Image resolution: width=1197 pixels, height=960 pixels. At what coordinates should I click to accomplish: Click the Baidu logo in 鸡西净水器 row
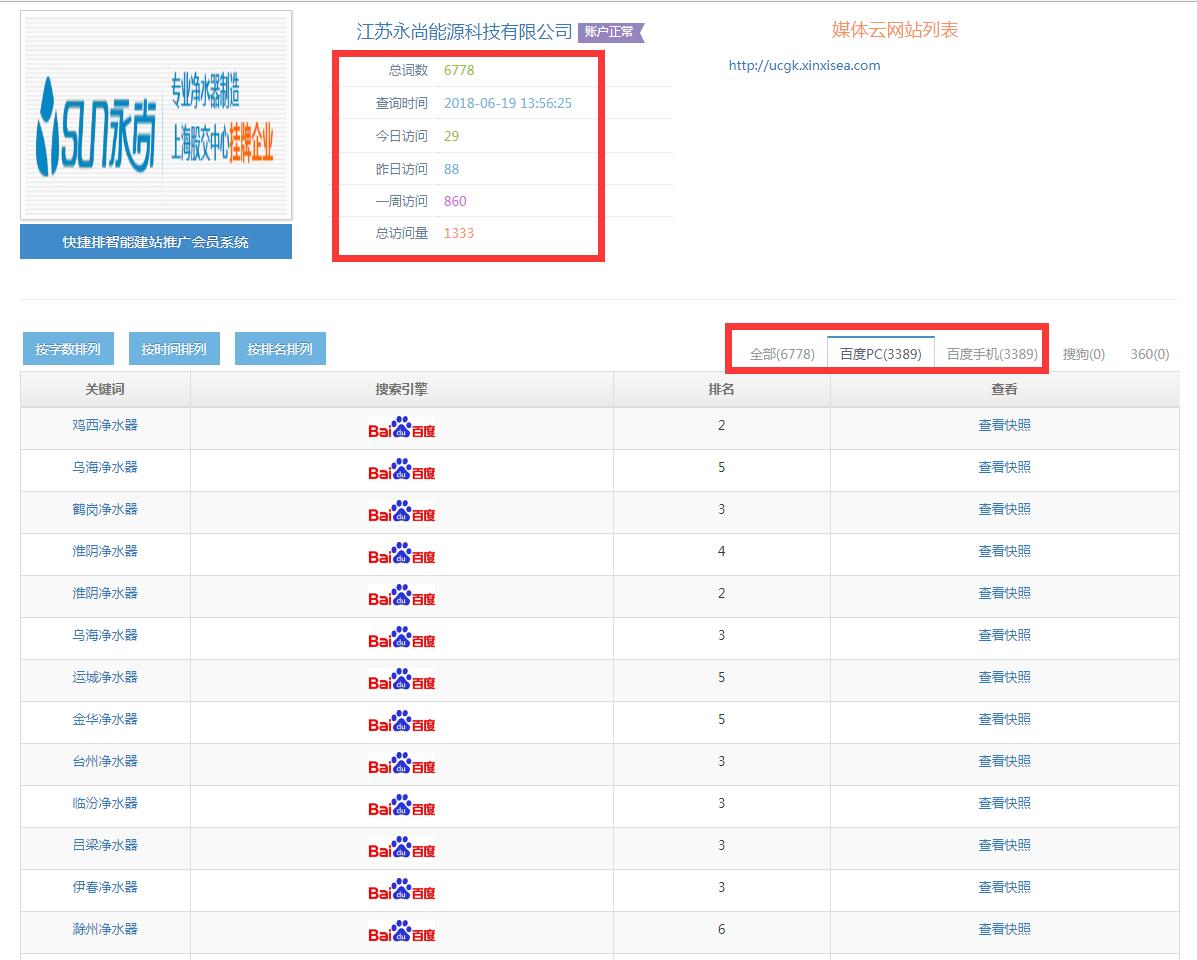point(401,428)
